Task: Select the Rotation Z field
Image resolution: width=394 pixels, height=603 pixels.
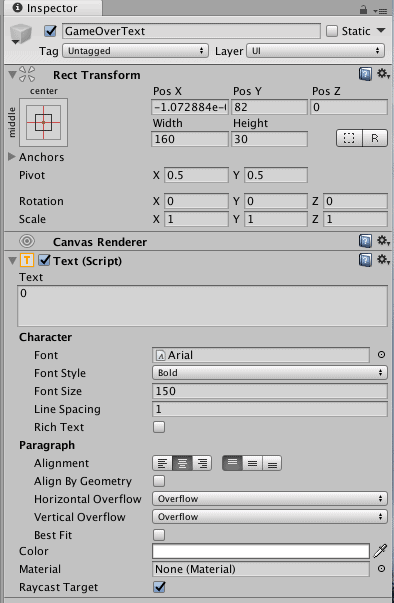Action: [355, 202]
